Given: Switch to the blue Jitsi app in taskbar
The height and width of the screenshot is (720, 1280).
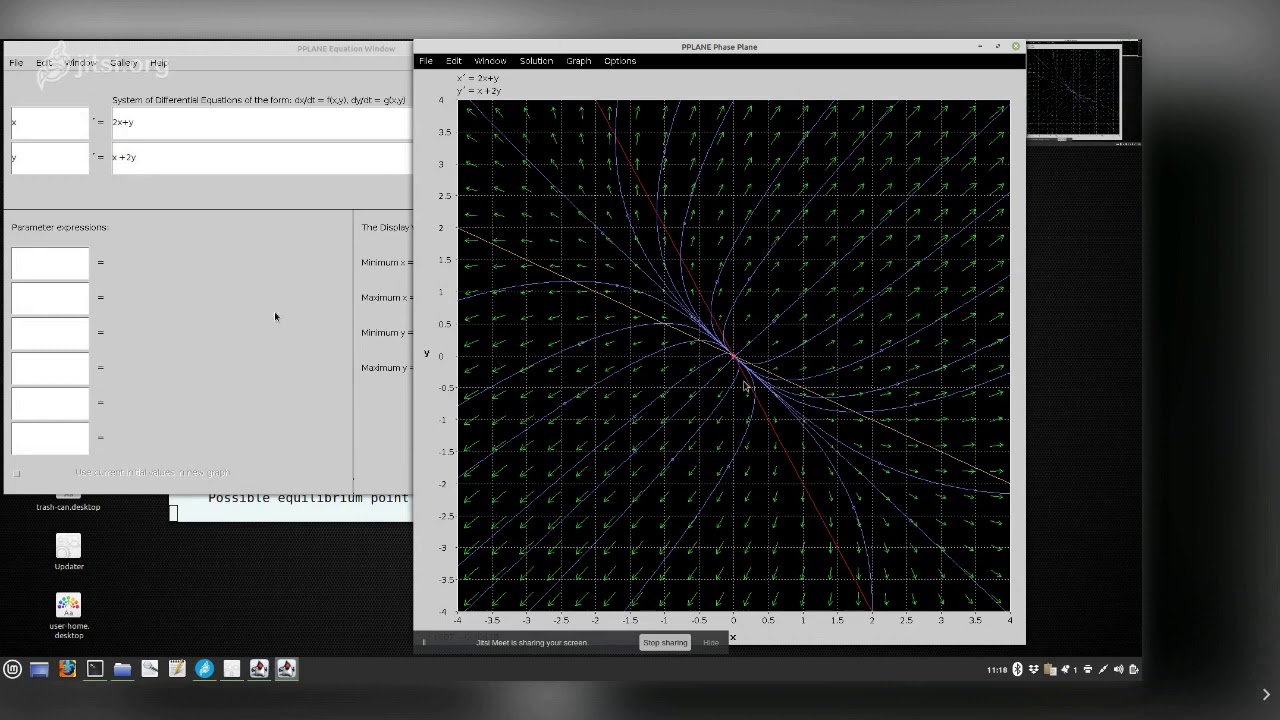Looking at the screenshot, I should tap(204, 669).
